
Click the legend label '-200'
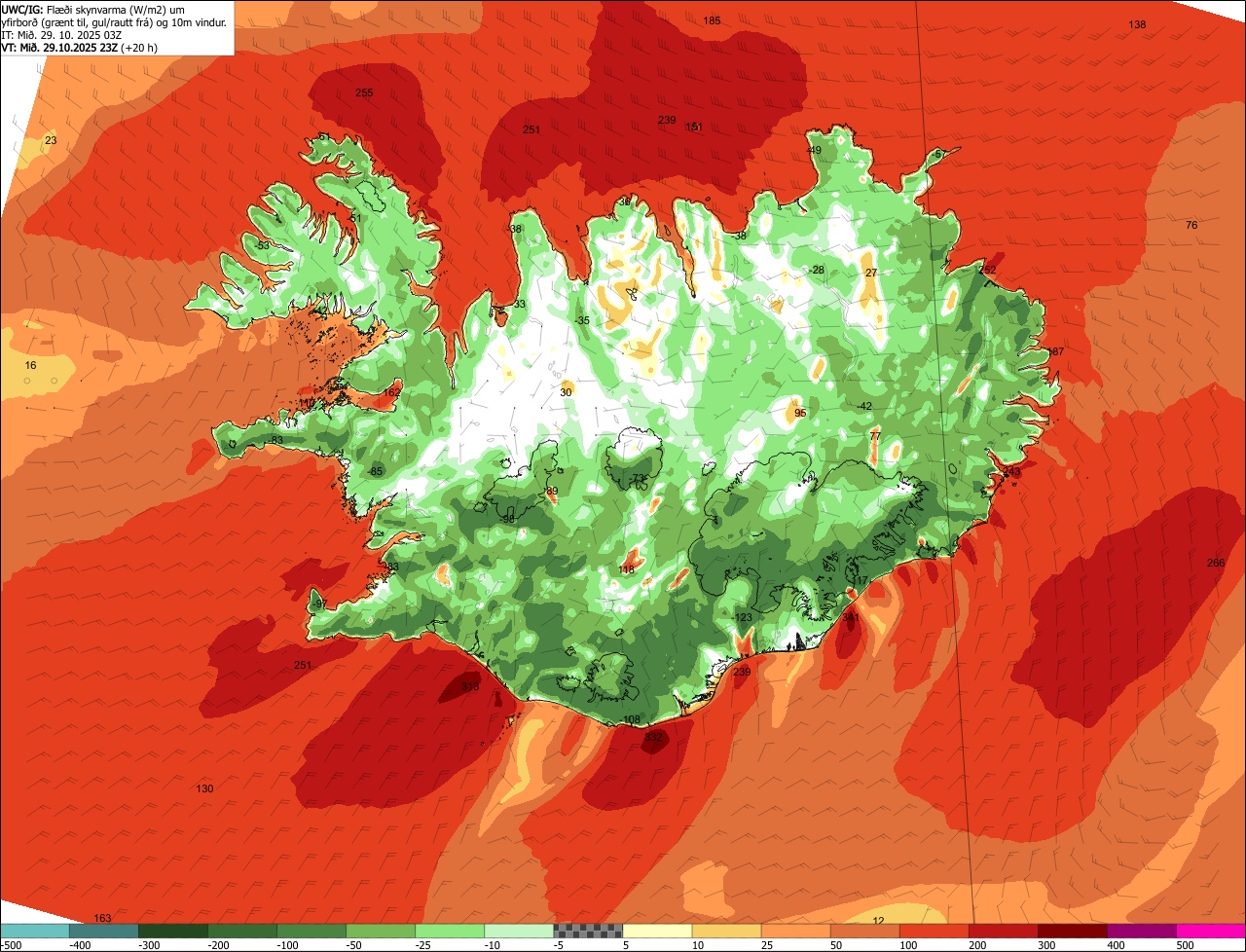[x=220, y=944]
